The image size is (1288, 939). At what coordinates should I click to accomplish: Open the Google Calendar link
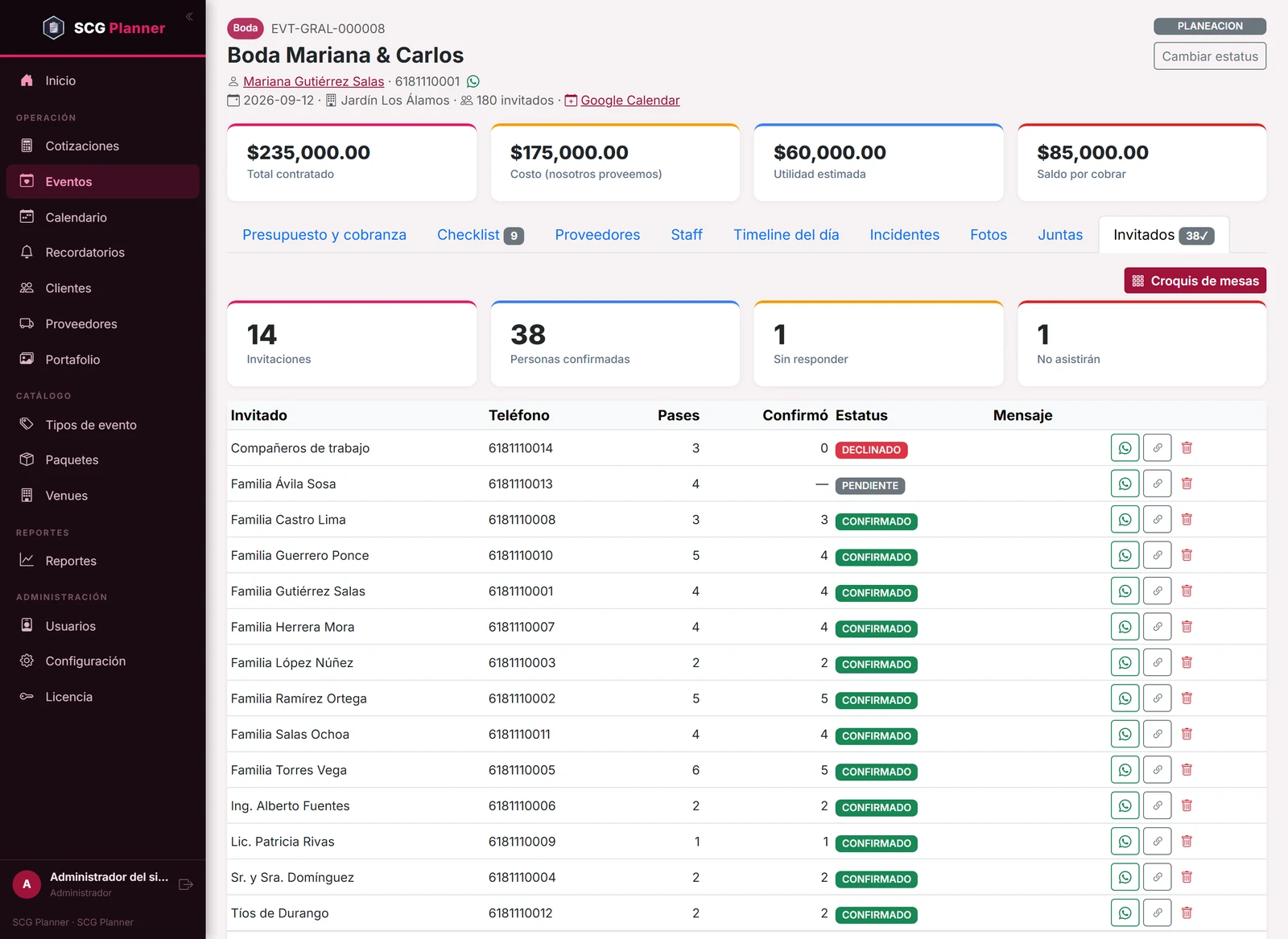click(x=630, y=101)
